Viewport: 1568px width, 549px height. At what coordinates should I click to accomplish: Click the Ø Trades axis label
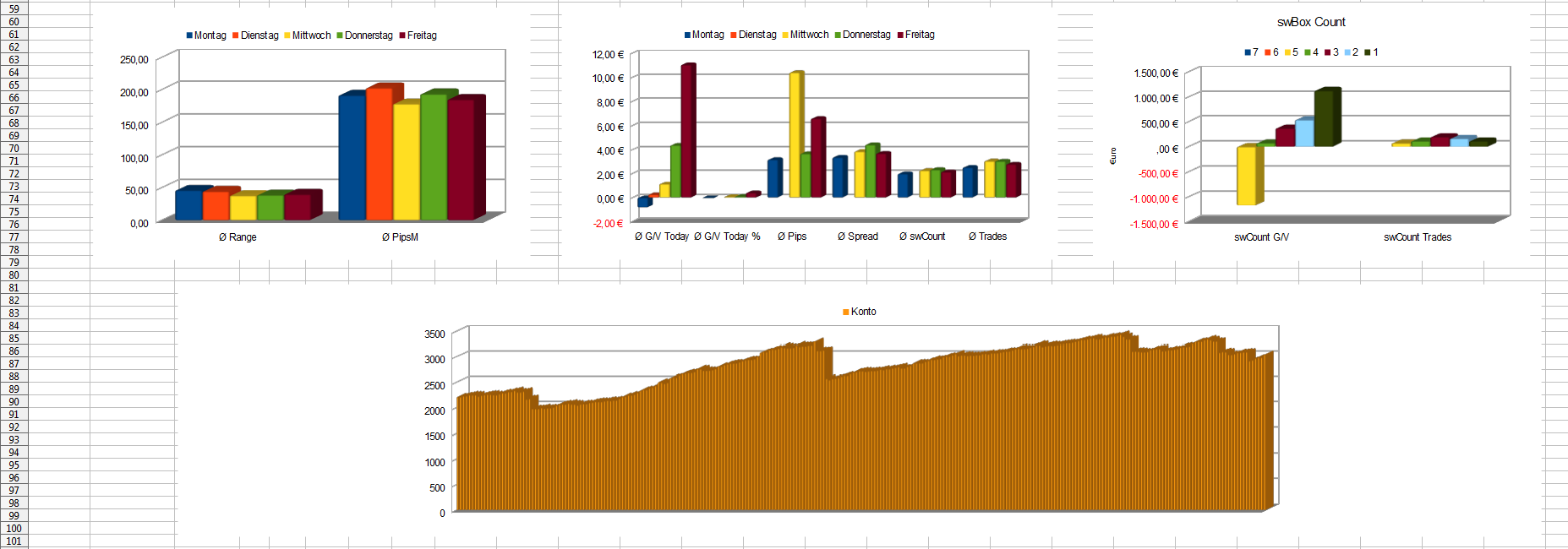[987, 236]
